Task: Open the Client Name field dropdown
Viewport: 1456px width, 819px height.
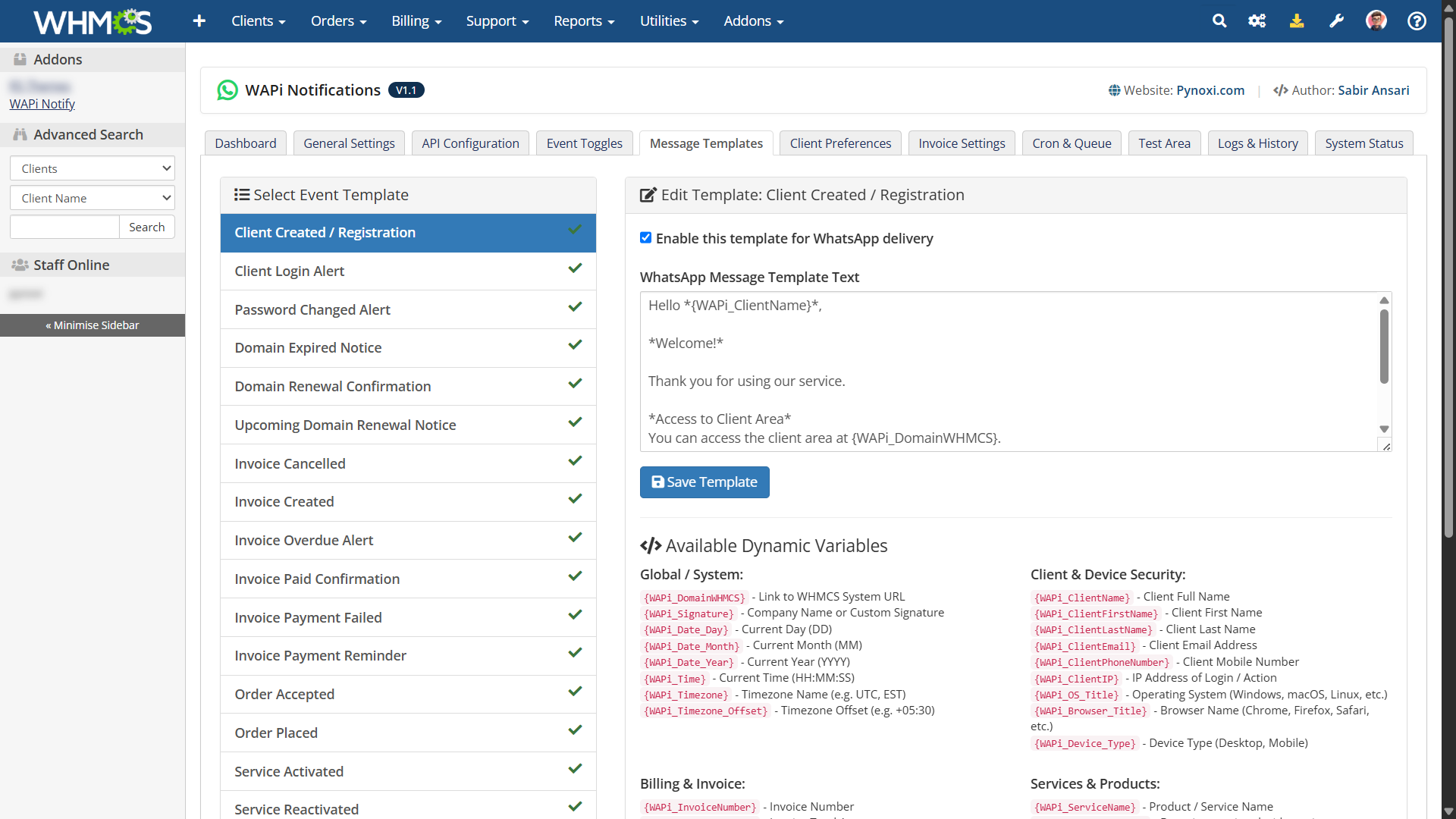Action: click(x=93, y=198)
